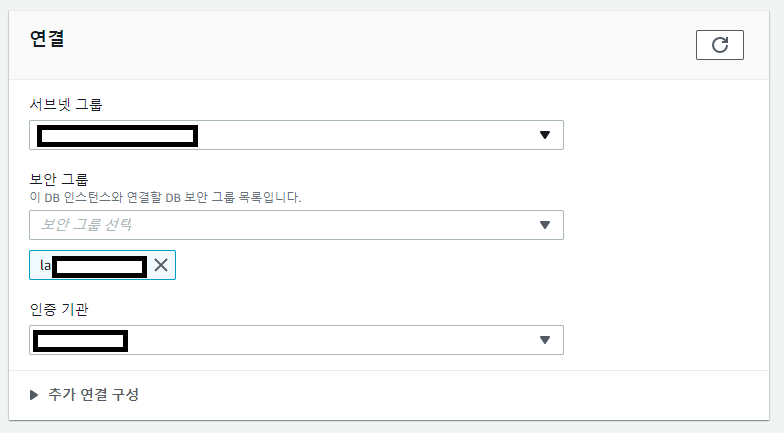Open the 인증 기관 dropdown arrow
Image resolution: width=784 pixels, height=433 pixels.
545,340
